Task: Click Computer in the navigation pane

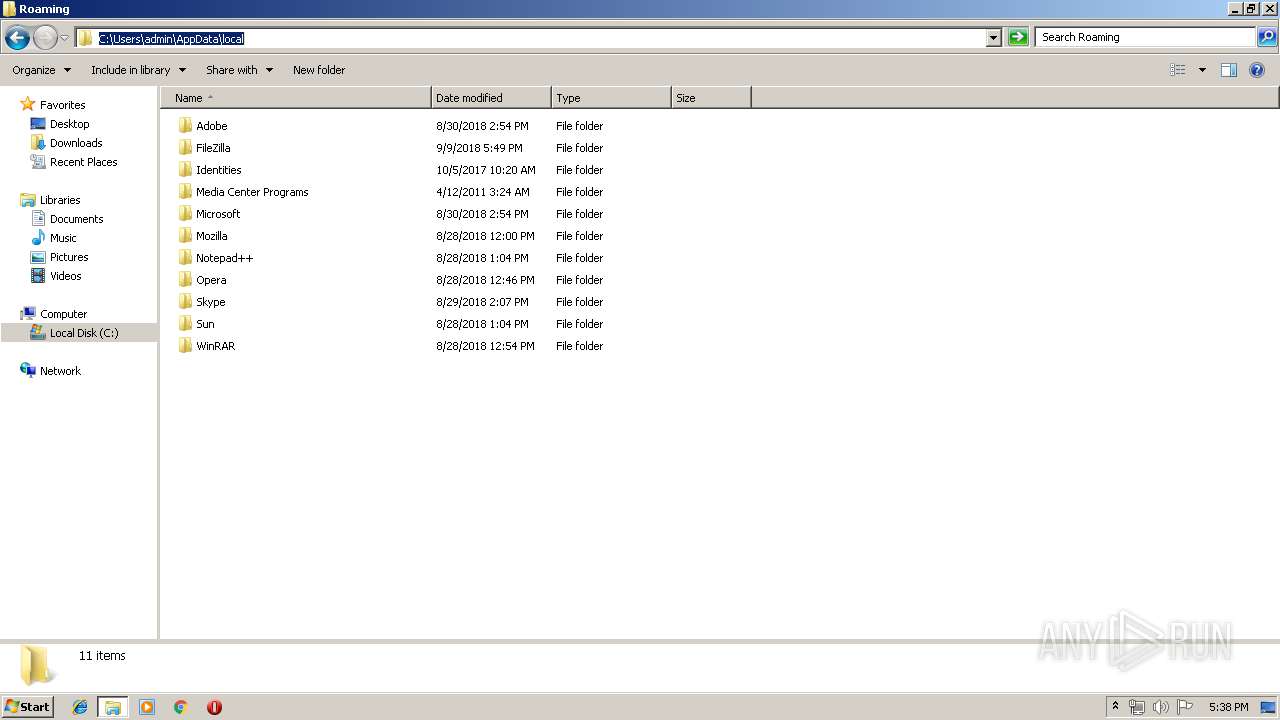Action: (63, 314)
